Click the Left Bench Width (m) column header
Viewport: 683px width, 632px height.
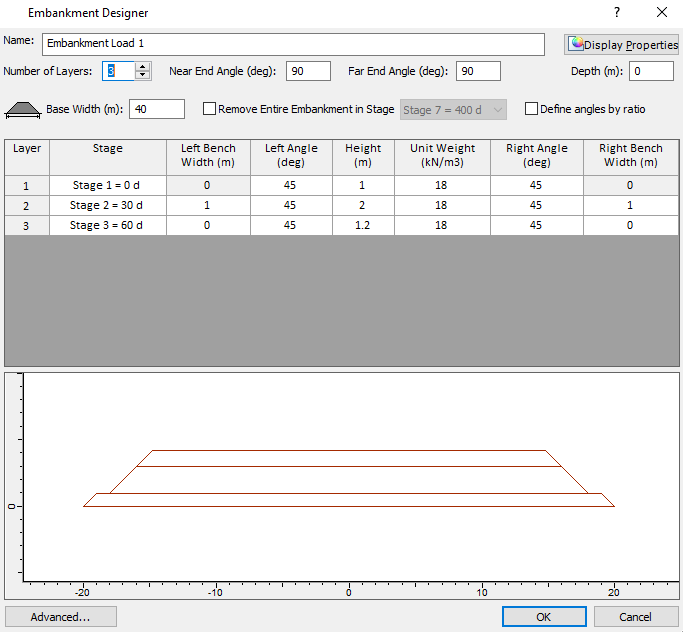click(208, 157)
